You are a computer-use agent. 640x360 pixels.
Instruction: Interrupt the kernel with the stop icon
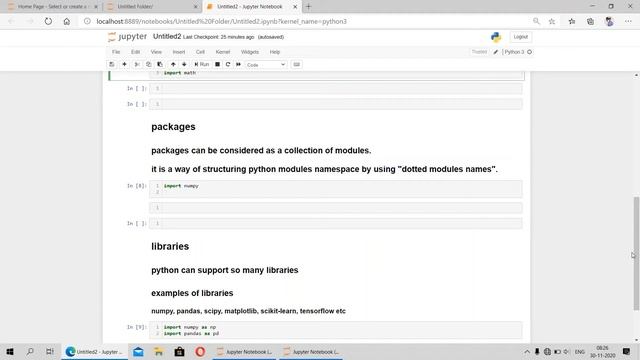pyautogui.click(x=218, y=64)
